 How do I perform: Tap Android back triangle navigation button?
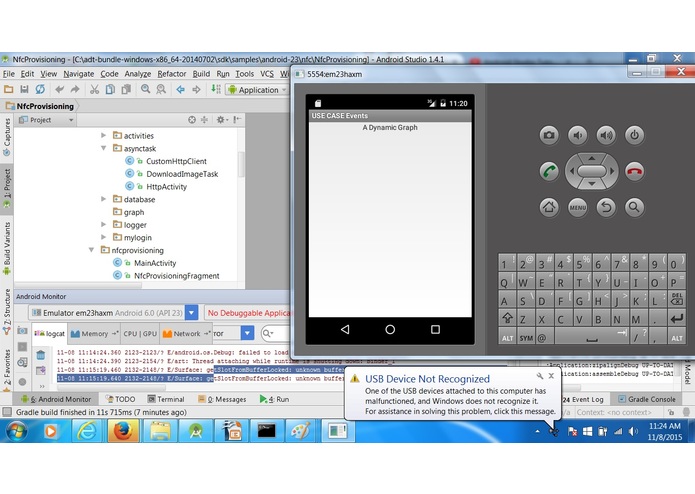345,329
